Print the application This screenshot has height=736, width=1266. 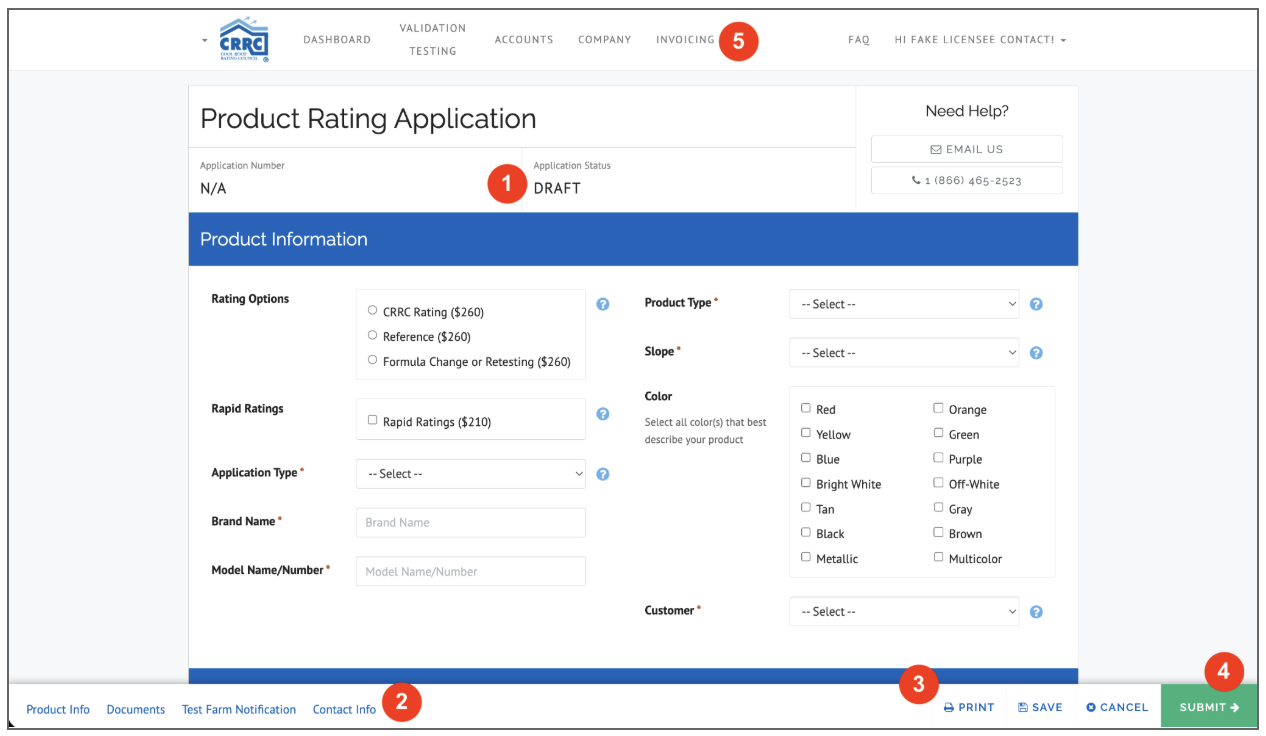969,707
